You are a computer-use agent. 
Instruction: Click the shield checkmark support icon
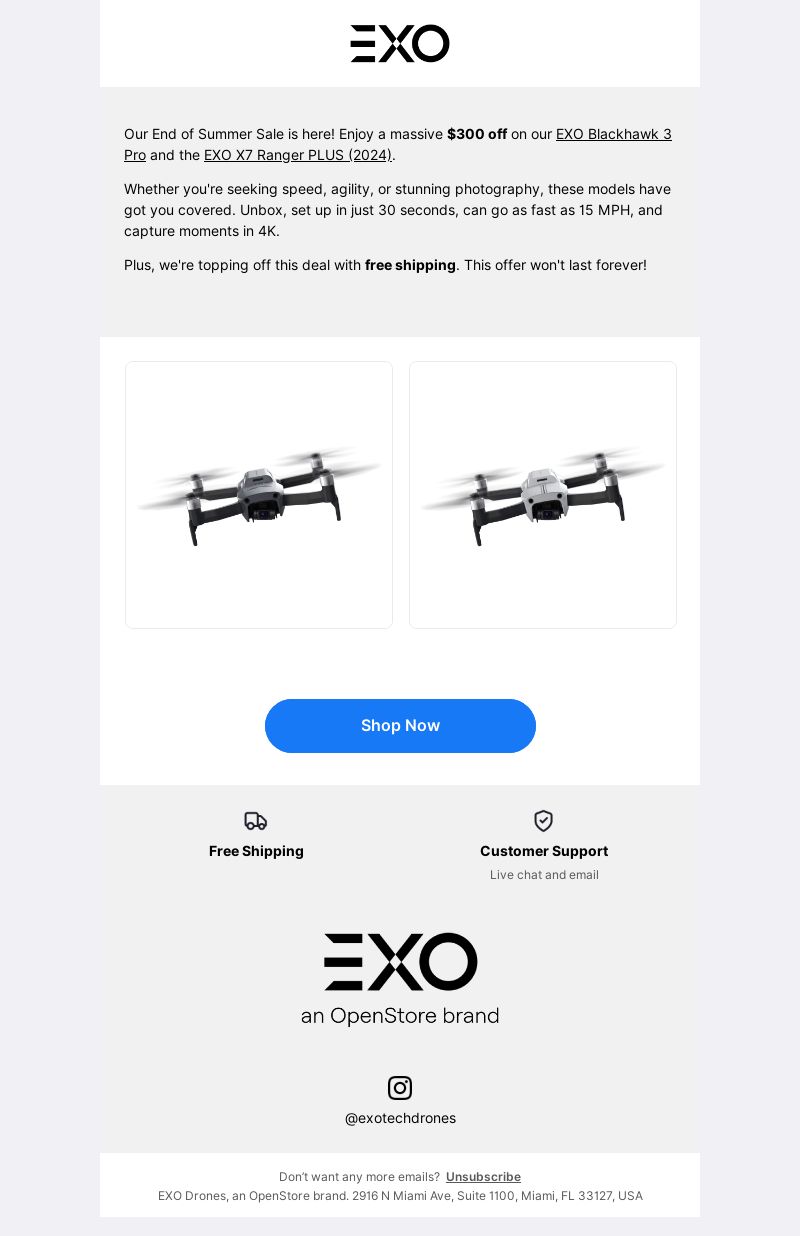pos(544,821)
